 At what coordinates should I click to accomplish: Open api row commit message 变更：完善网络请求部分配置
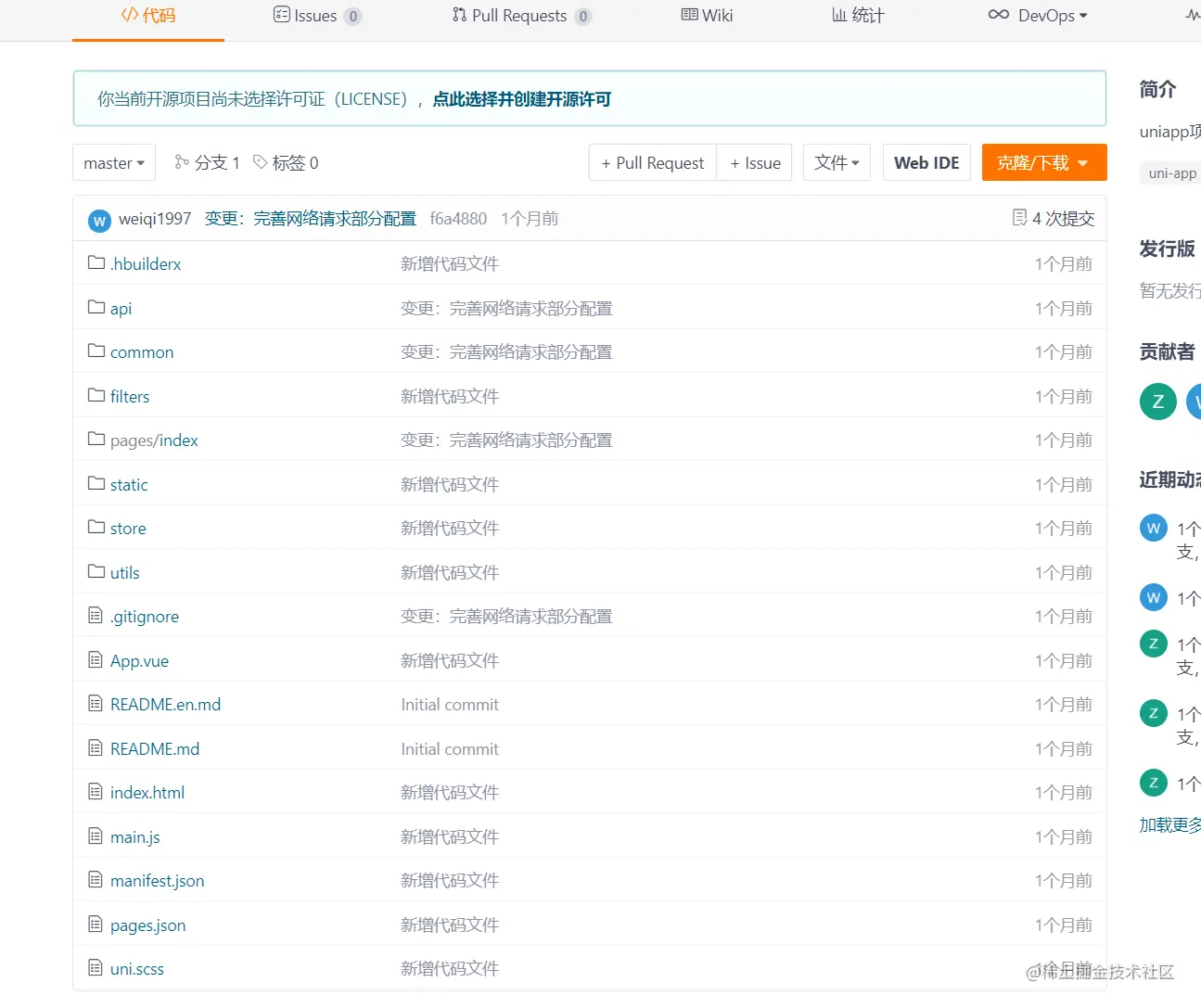pyautogui.click(x=506, y=309)
